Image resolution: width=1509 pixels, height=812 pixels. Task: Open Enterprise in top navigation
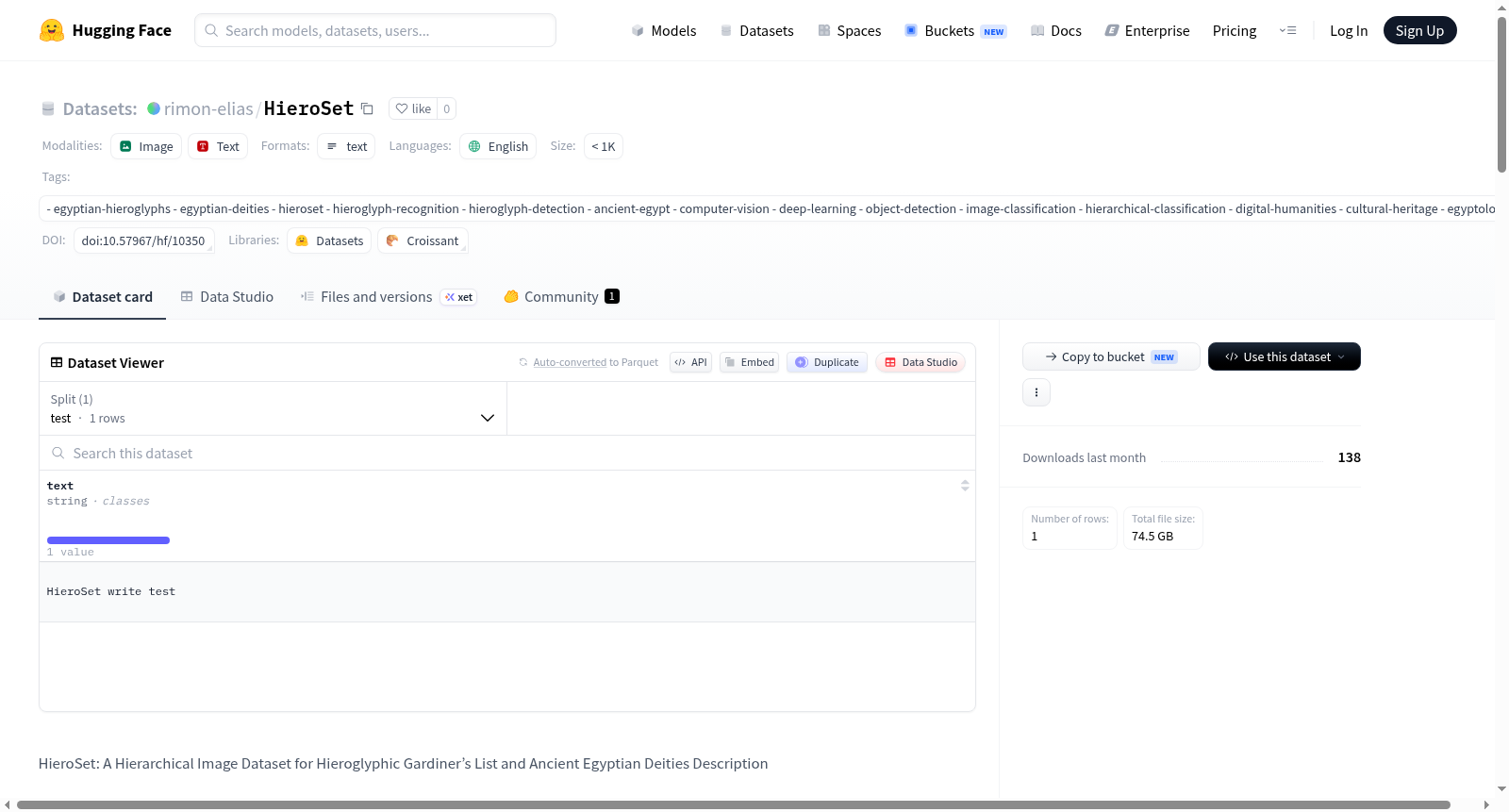[x=1147, y=30]
